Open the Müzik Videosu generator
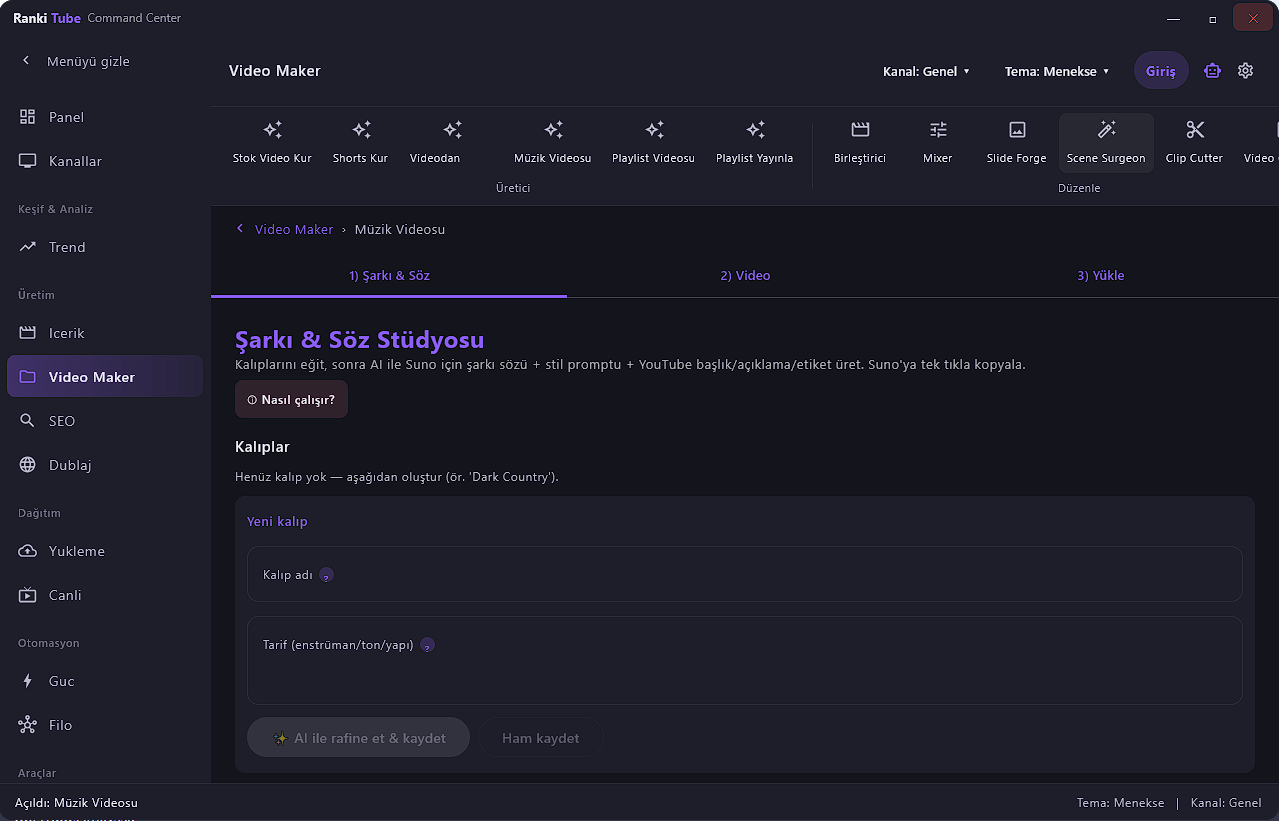The image size is (1279, 821). 553,143
